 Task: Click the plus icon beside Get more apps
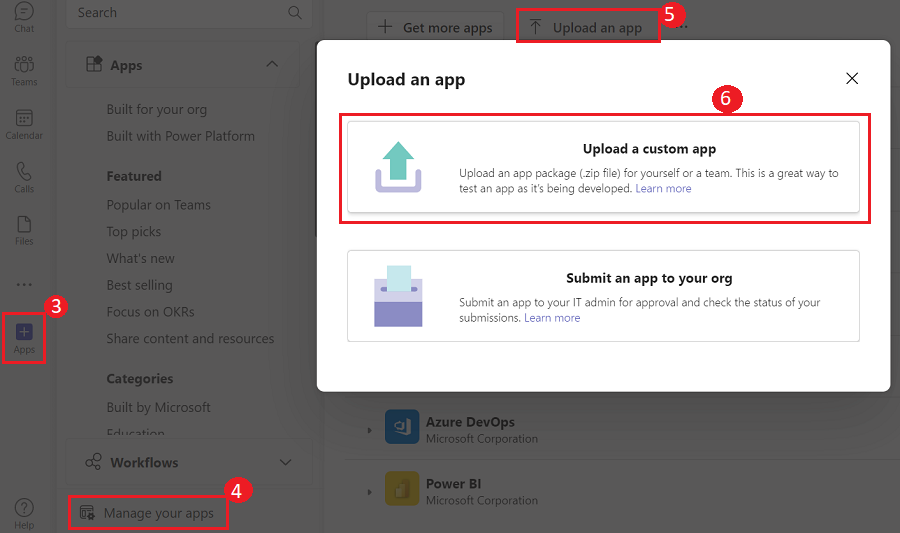pyautogui.click(x=385, y=26)
